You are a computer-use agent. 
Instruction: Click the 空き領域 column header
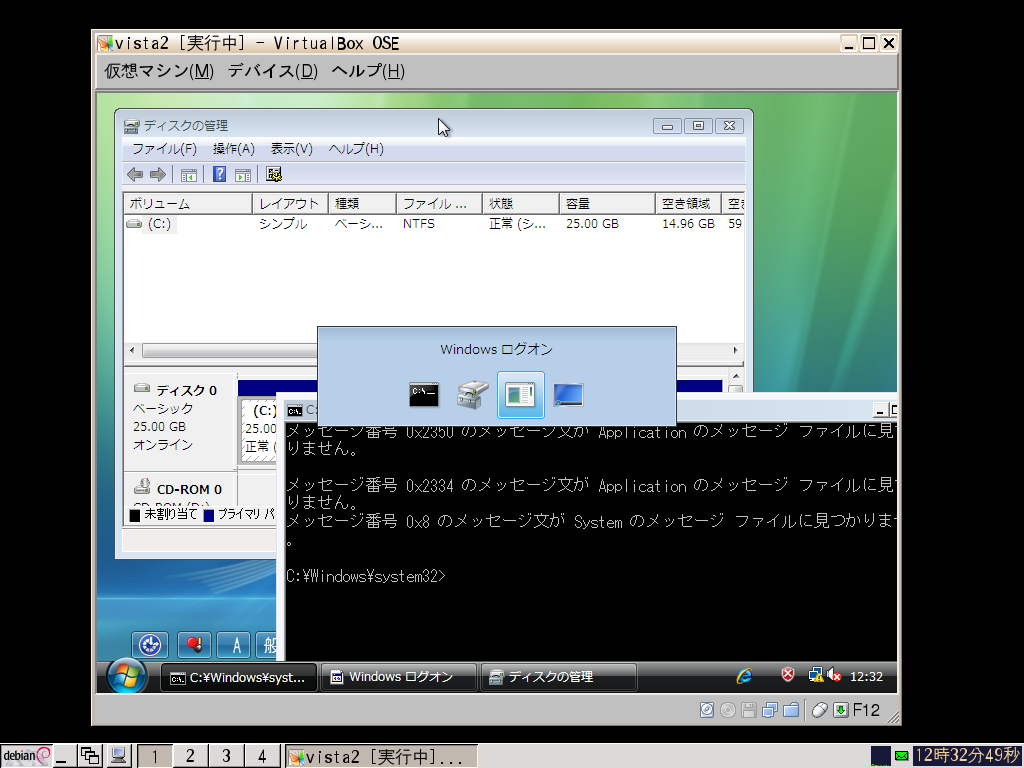click(688, 204)
